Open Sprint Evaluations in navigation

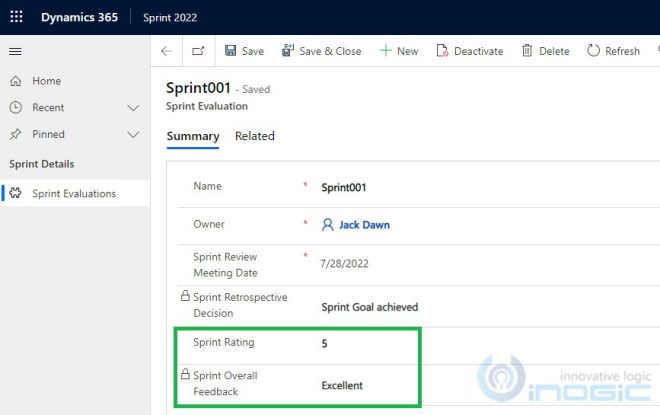[74, 193]
